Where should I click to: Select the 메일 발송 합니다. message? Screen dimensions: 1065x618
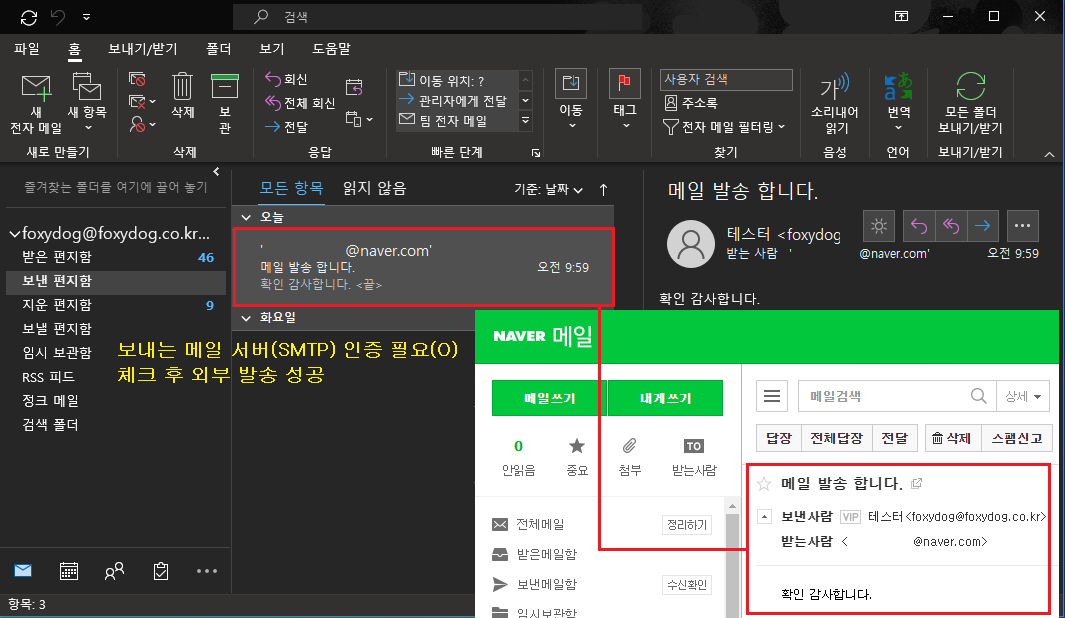(x=424, y=267)
